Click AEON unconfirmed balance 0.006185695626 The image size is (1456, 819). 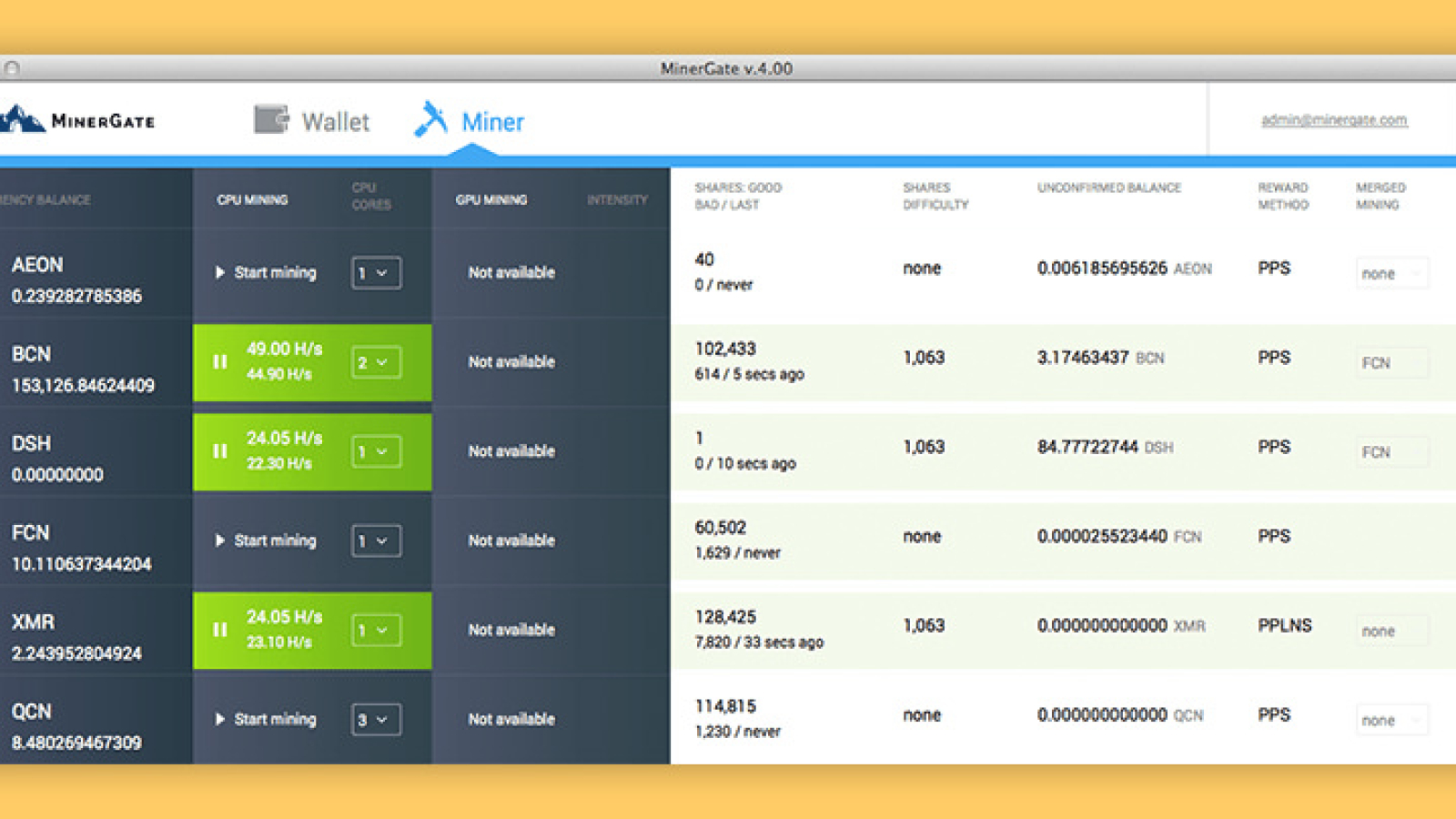pos(1102,268)
